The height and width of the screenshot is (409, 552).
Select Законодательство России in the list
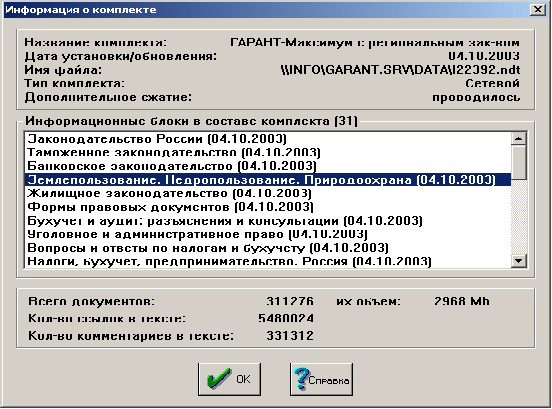click(x=268, y=139)
